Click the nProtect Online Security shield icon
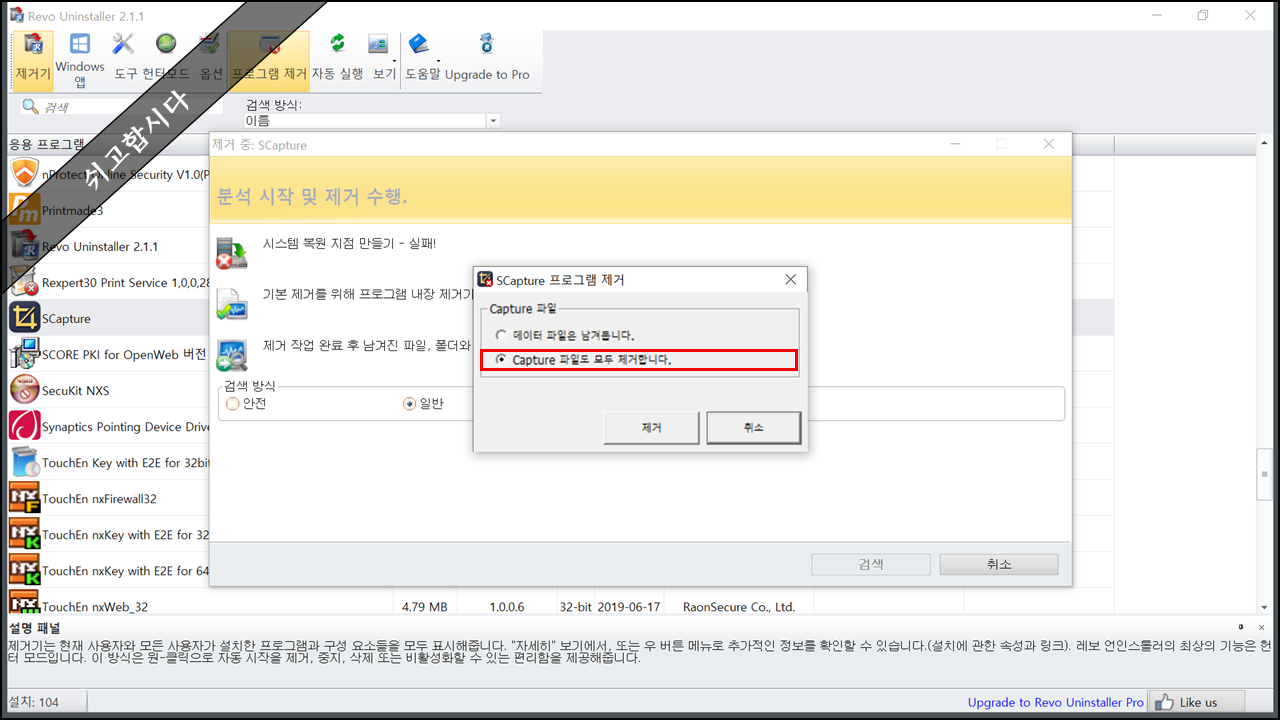 pos(25,174)
